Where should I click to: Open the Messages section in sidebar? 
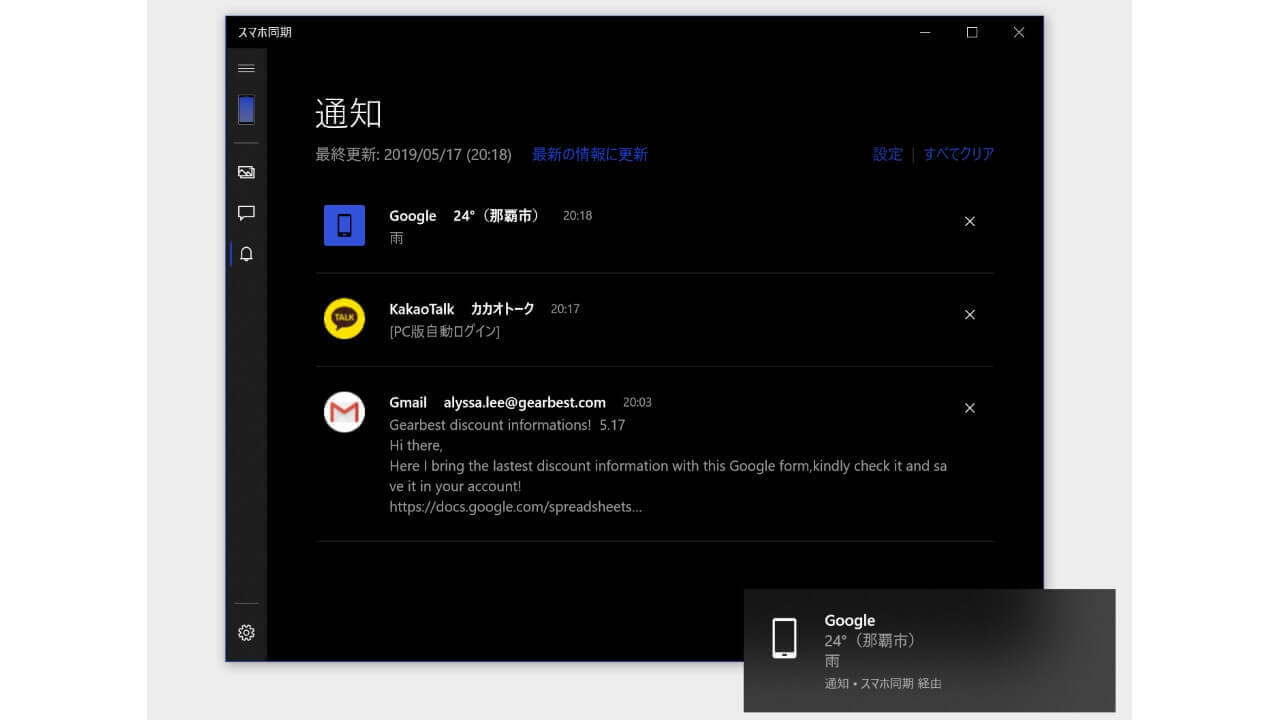pyautogui.click(x=246, y=213)
